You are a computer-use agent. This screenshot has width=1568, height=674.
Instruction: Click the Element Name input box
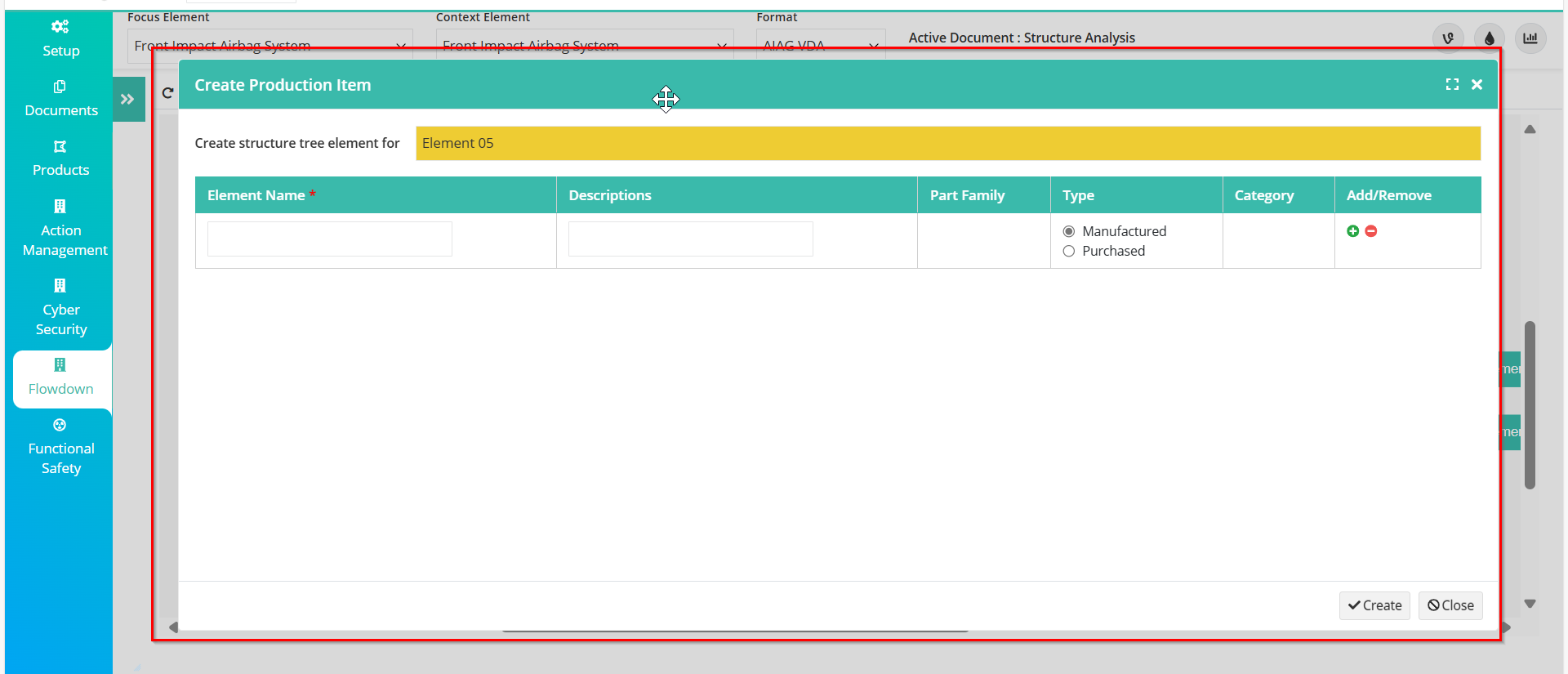tap(330, 239)
